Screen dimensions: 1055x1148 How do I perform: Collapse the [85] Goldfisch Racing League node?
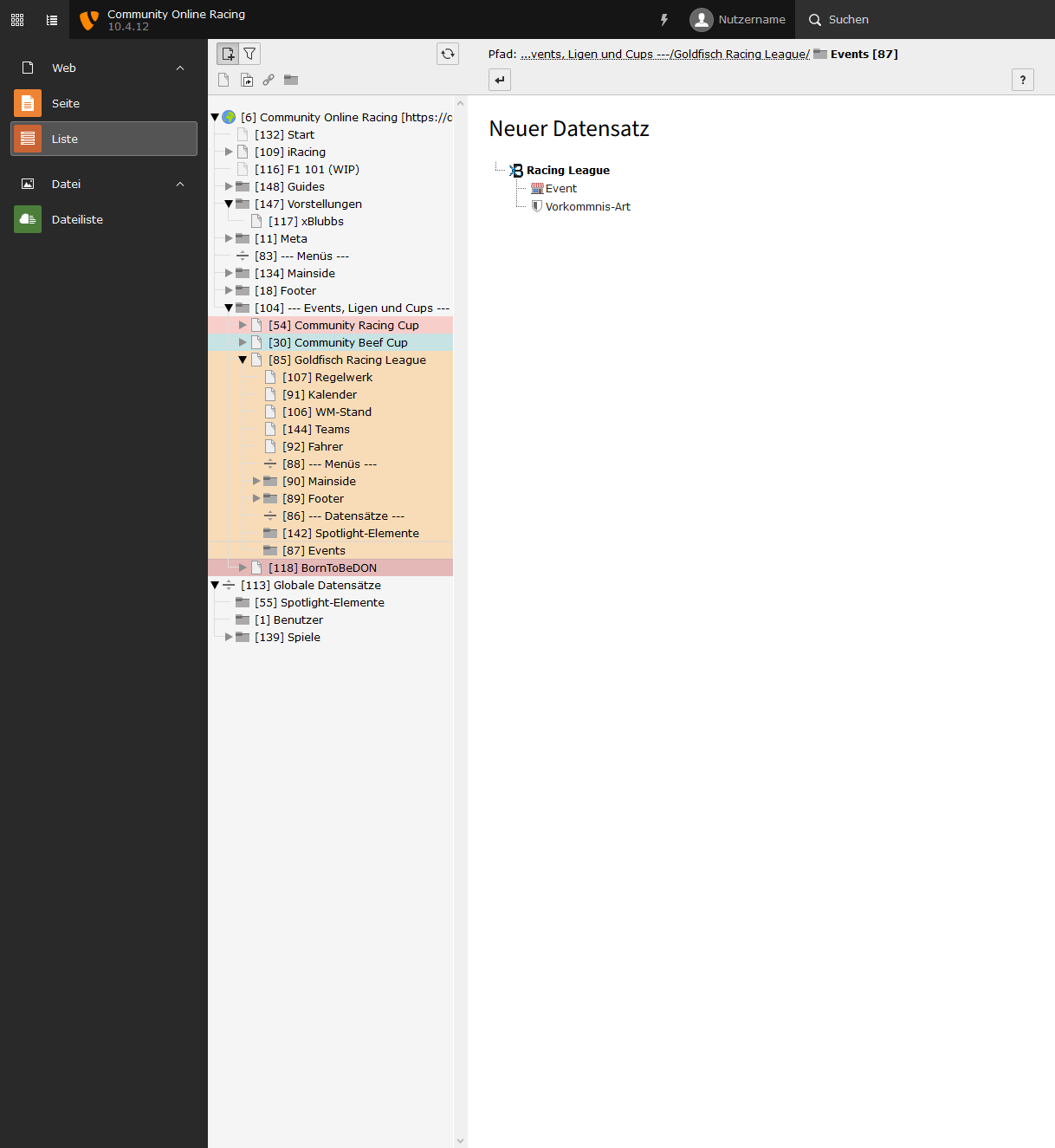tap(243, 360)
